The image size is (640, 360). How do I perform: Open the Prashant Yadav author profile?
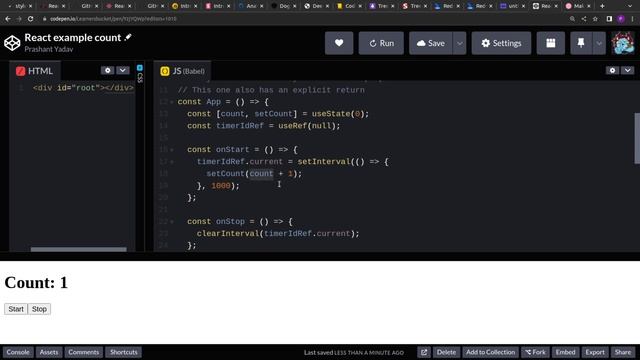click(x=49, y=49)
